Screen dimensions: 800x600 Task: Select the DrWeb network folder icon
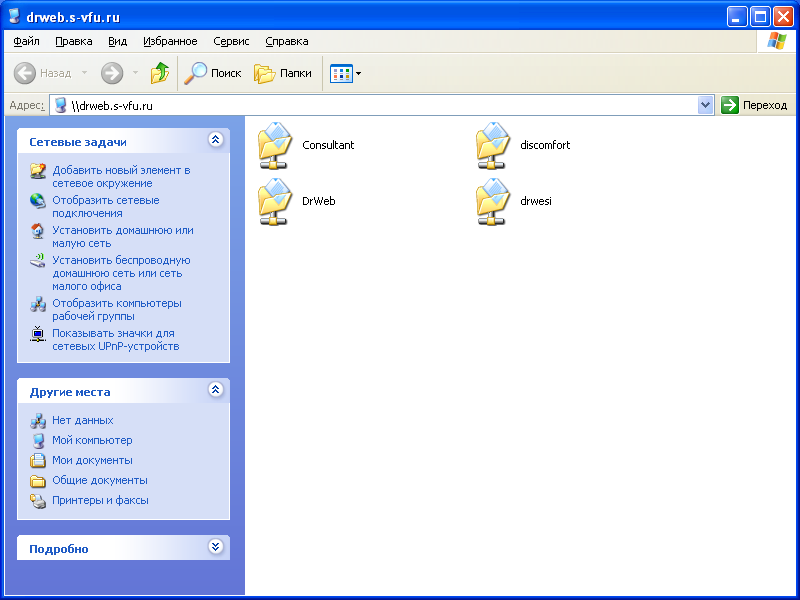pyautogui.click(x=275, y=202)
